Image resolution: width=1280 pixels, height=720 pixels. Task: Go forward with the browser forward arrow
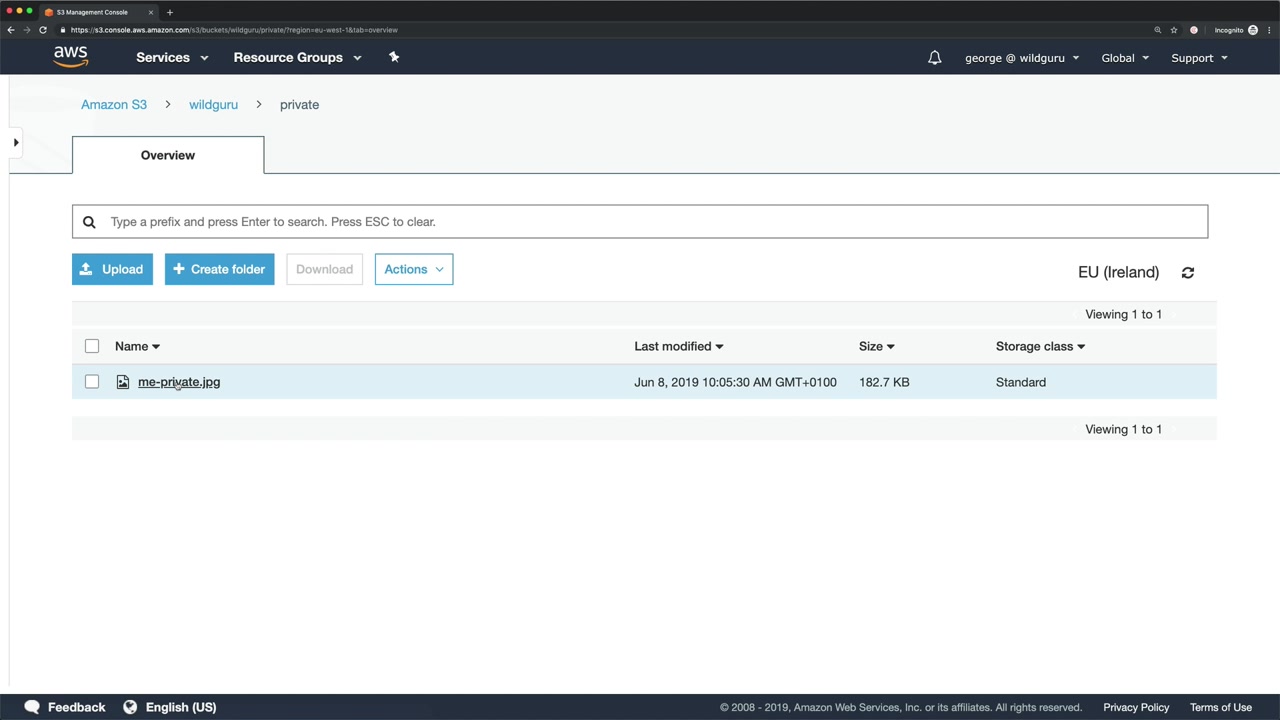pos(27,30)
